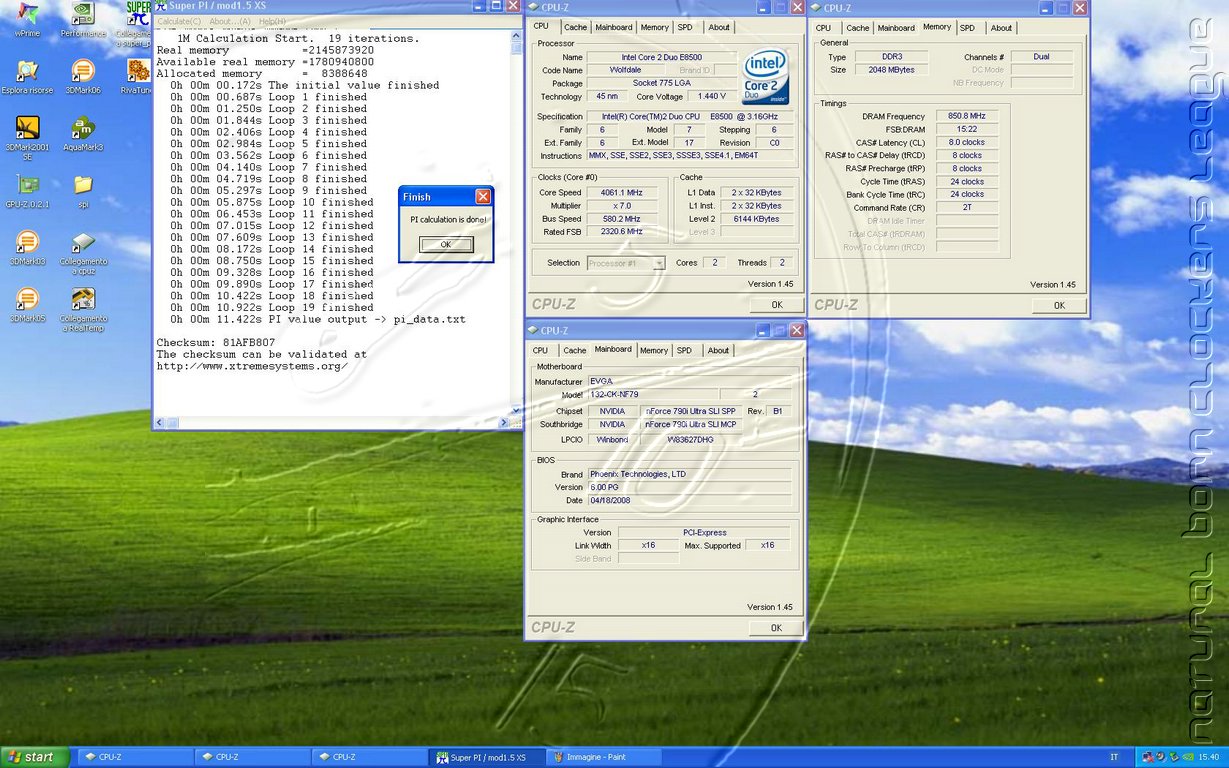1229x768 pixels.
Task: Click OK in the CPU-Z processor window
Action: pyautogui.click(x=776, y=305)
